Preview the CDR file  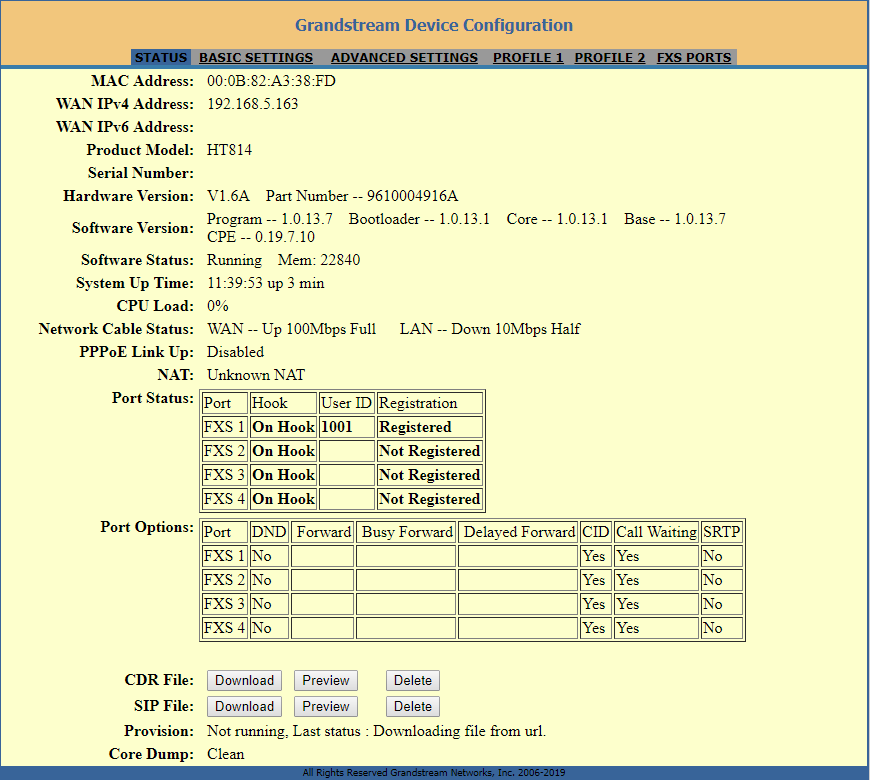pyautogui.click(x=326, y=681)
